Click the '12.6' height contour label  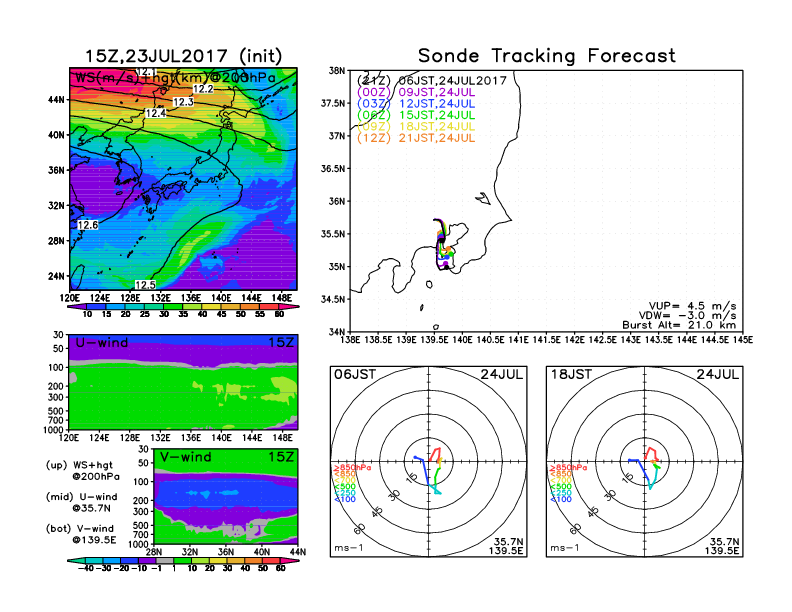(x=88, y=225)
